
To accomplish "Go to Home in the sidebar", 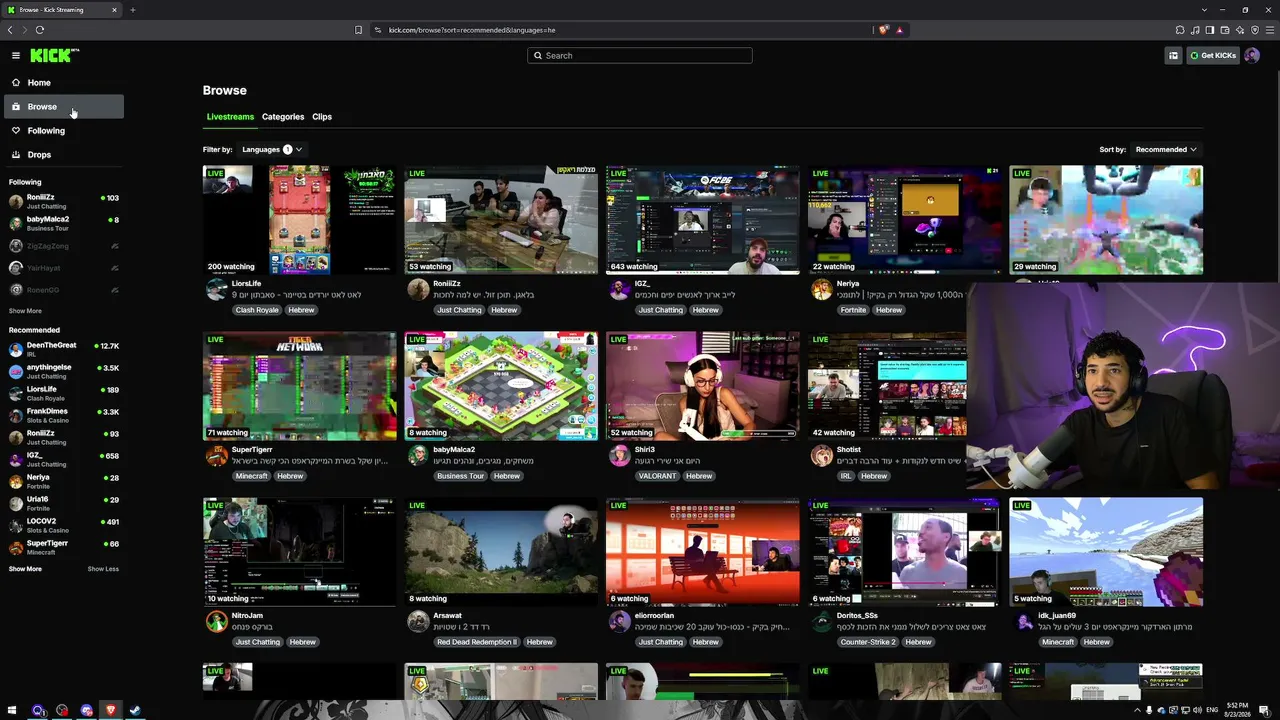I will [64, 83].
